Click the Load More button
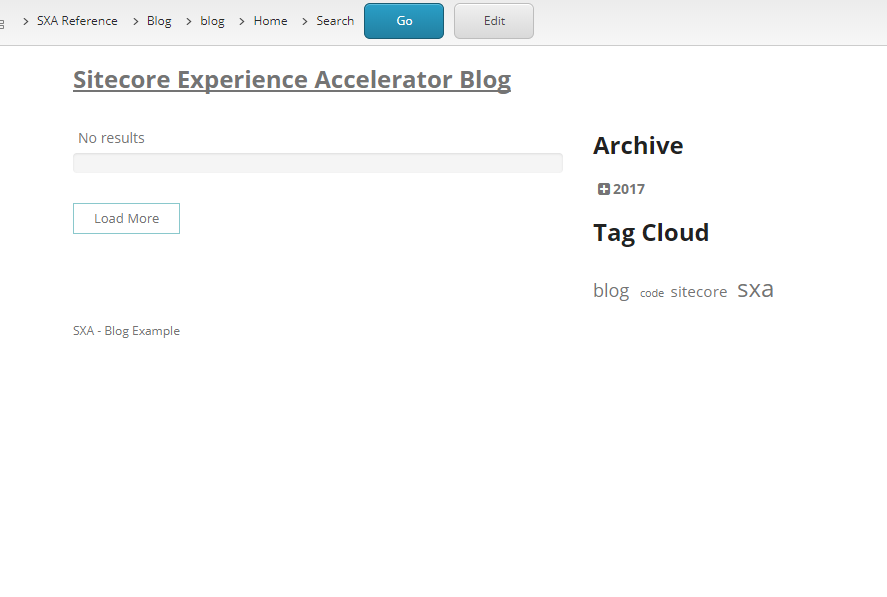 (x=126, y=218)
